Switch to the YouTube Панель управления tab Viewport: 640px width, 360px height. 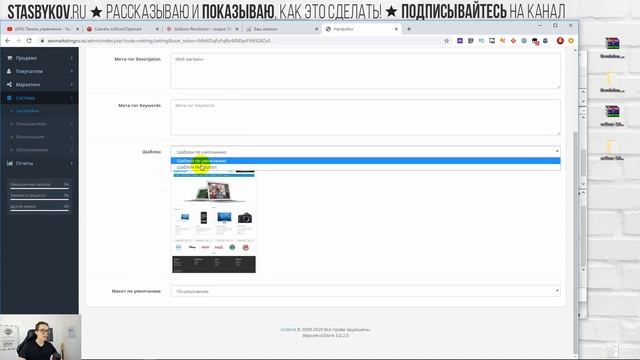click(x=41, y=29)
